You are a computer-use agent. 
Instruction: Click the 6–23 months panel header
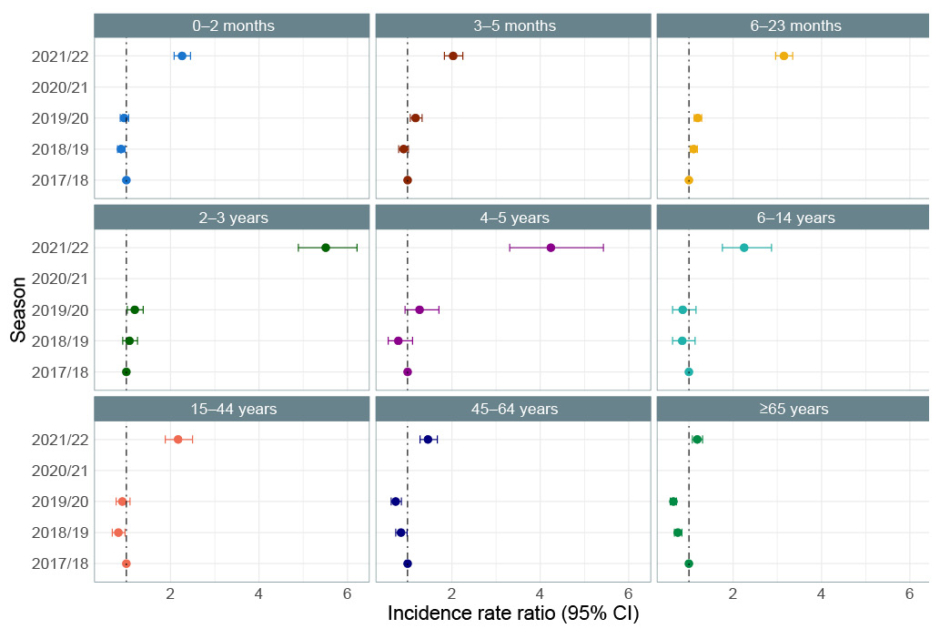click(x=793, y=26)
